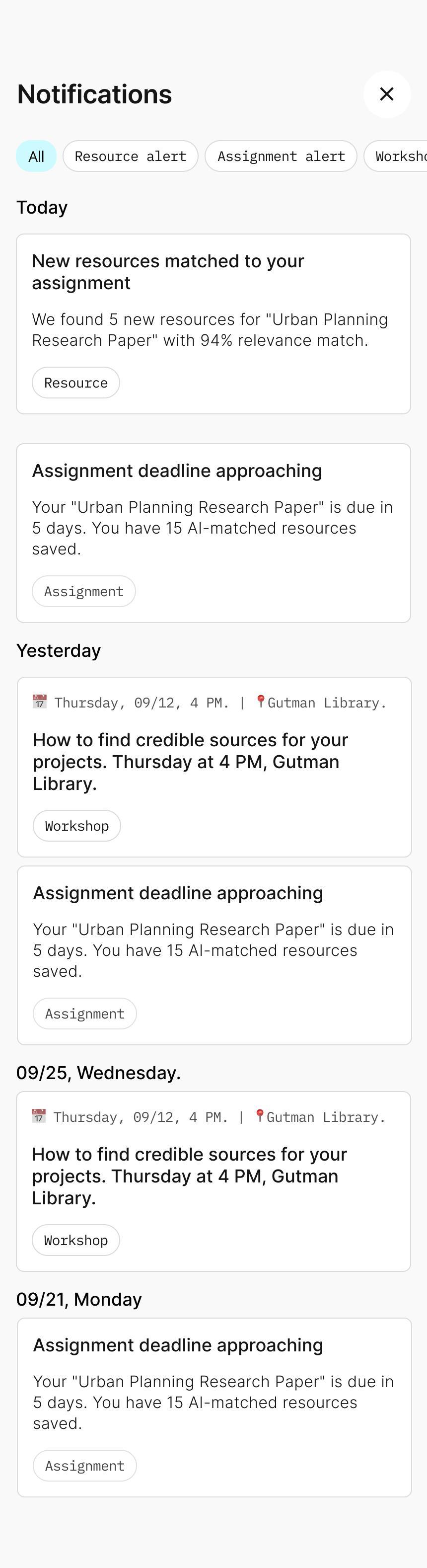Click the Assignment tag under Yesterday
This screenshot has width=427, height=1568.
(x=84, y=1014)
